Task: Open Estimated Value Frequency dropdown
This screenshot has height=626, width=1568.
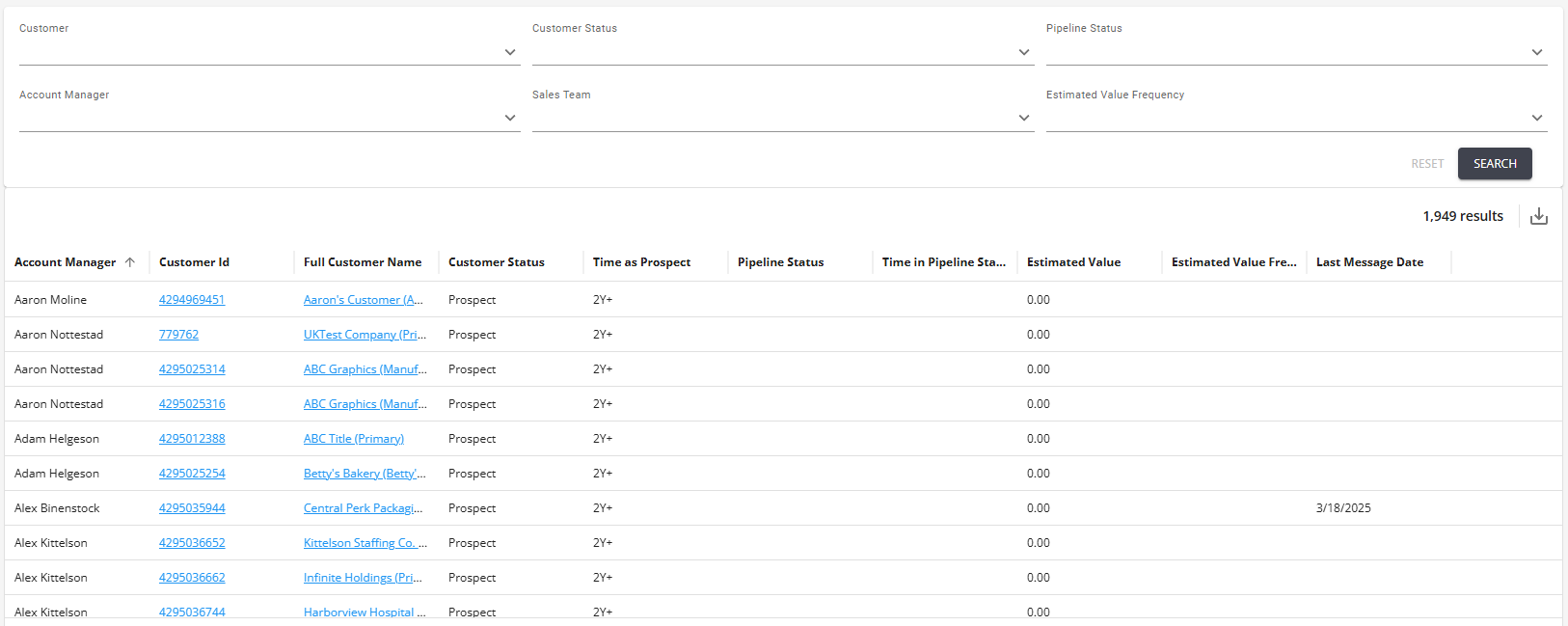Action: (x=1536, y=118)
